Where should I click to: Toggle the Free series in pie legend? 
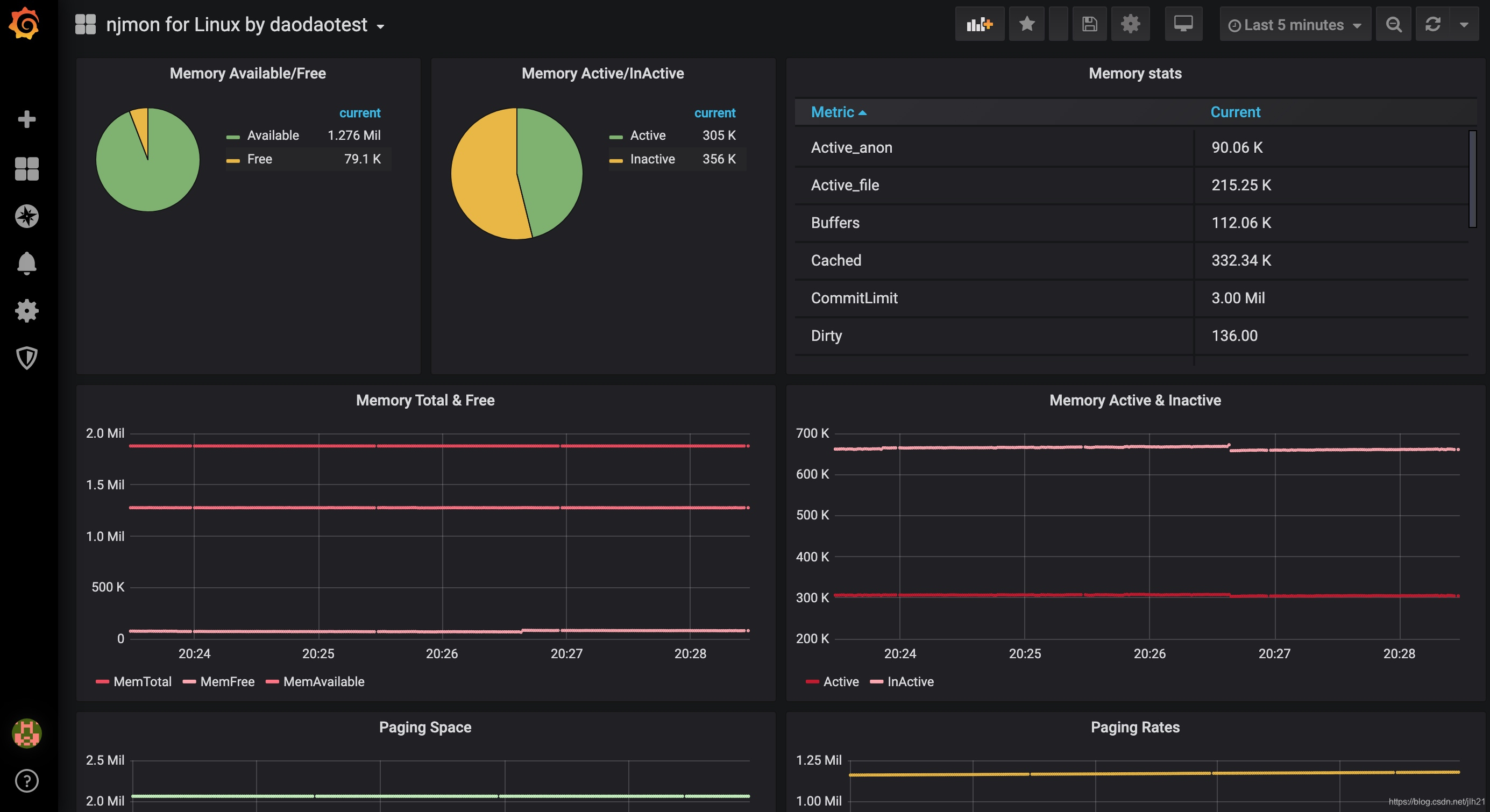259,159
